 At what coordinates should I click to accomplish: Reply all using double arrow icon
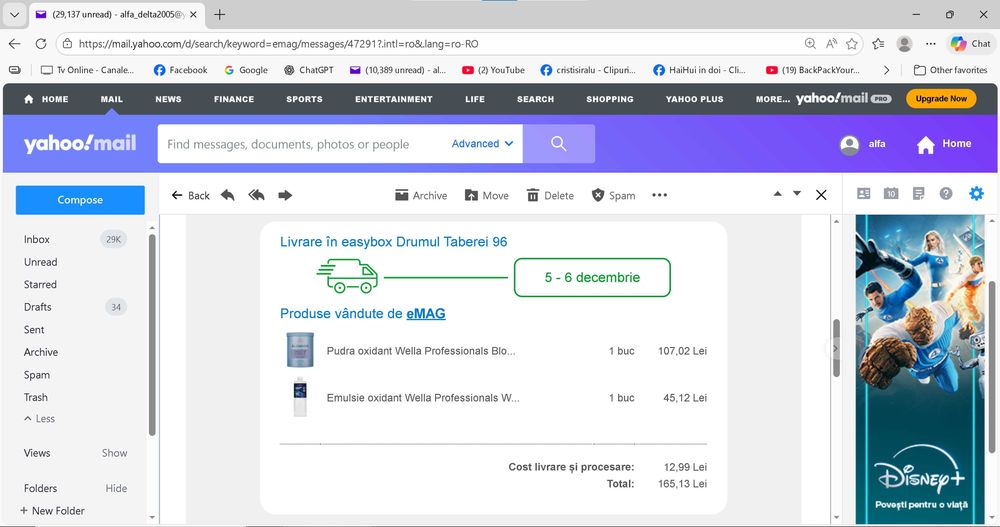coord(256,195)
